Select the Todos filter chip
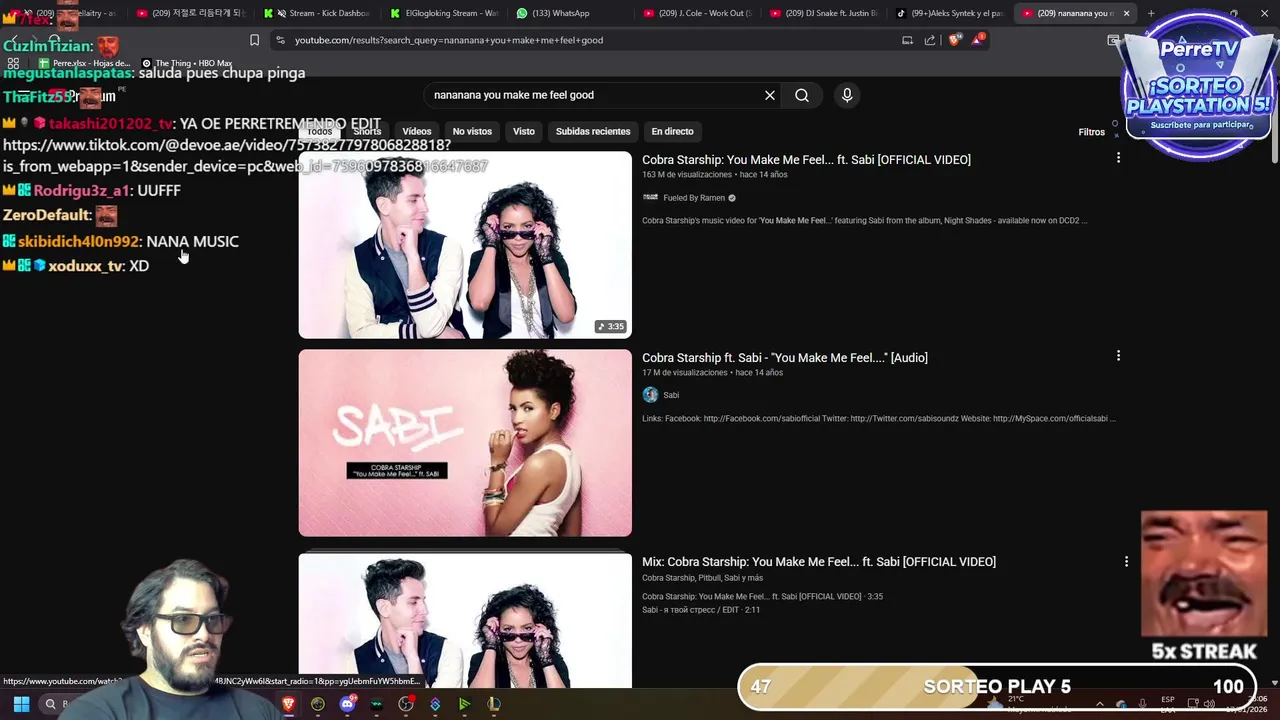Image resolution: width=1280 pixels, height=720 pixels. click(320, 131)
